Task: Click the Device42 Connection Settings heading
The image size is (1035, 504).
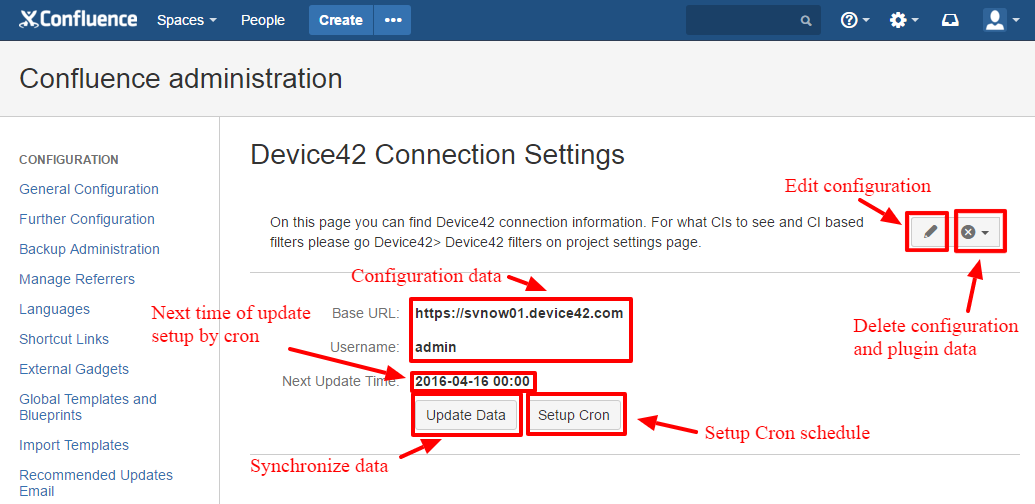Action: click(438, 155)
